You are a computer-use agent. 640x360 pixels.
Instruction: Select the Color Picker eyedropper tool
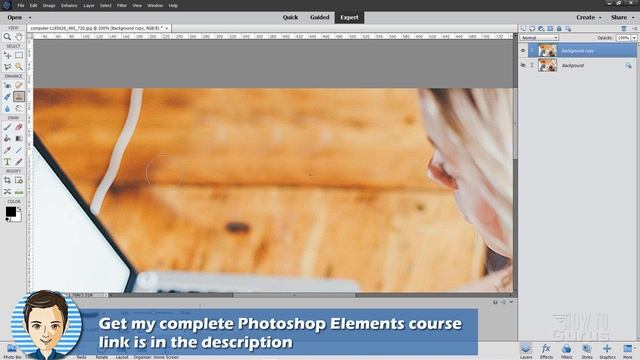(7, 150)
